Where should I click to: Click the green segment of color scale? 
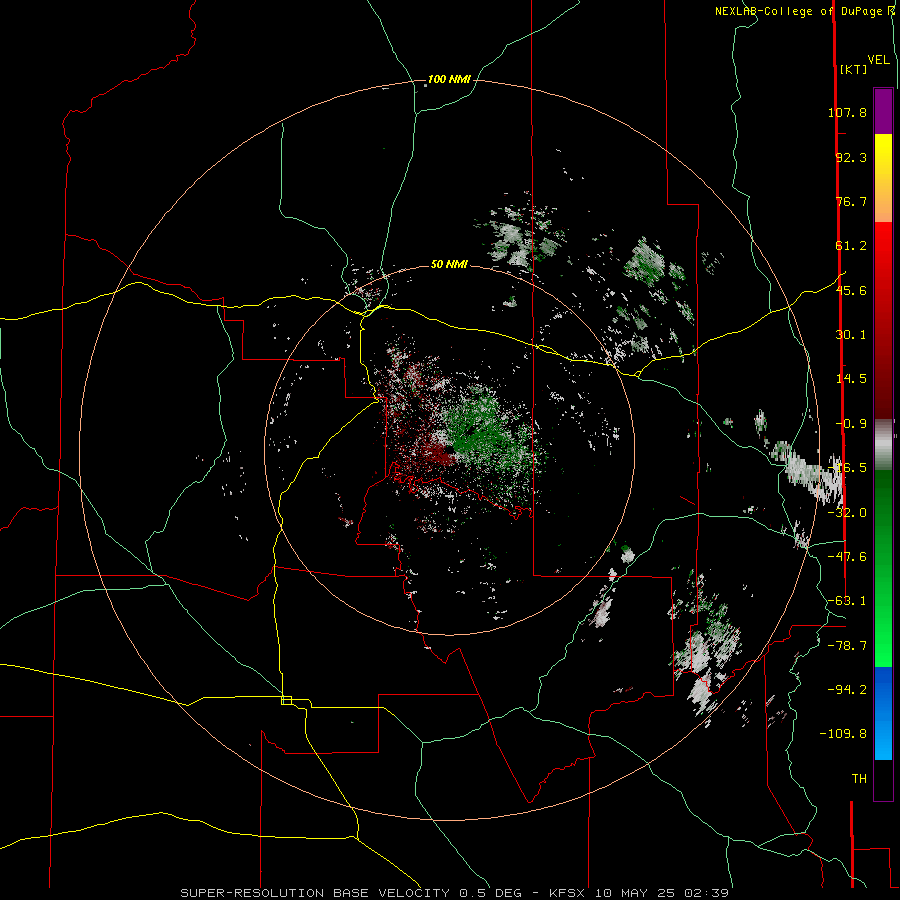click(883, 568)
